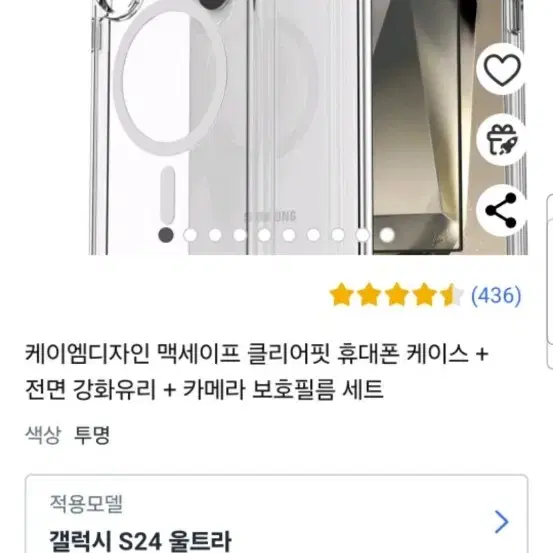Viewport: 553px width, 553px height.
Task: Tap the main product phone case image
Action: point(309,127)
